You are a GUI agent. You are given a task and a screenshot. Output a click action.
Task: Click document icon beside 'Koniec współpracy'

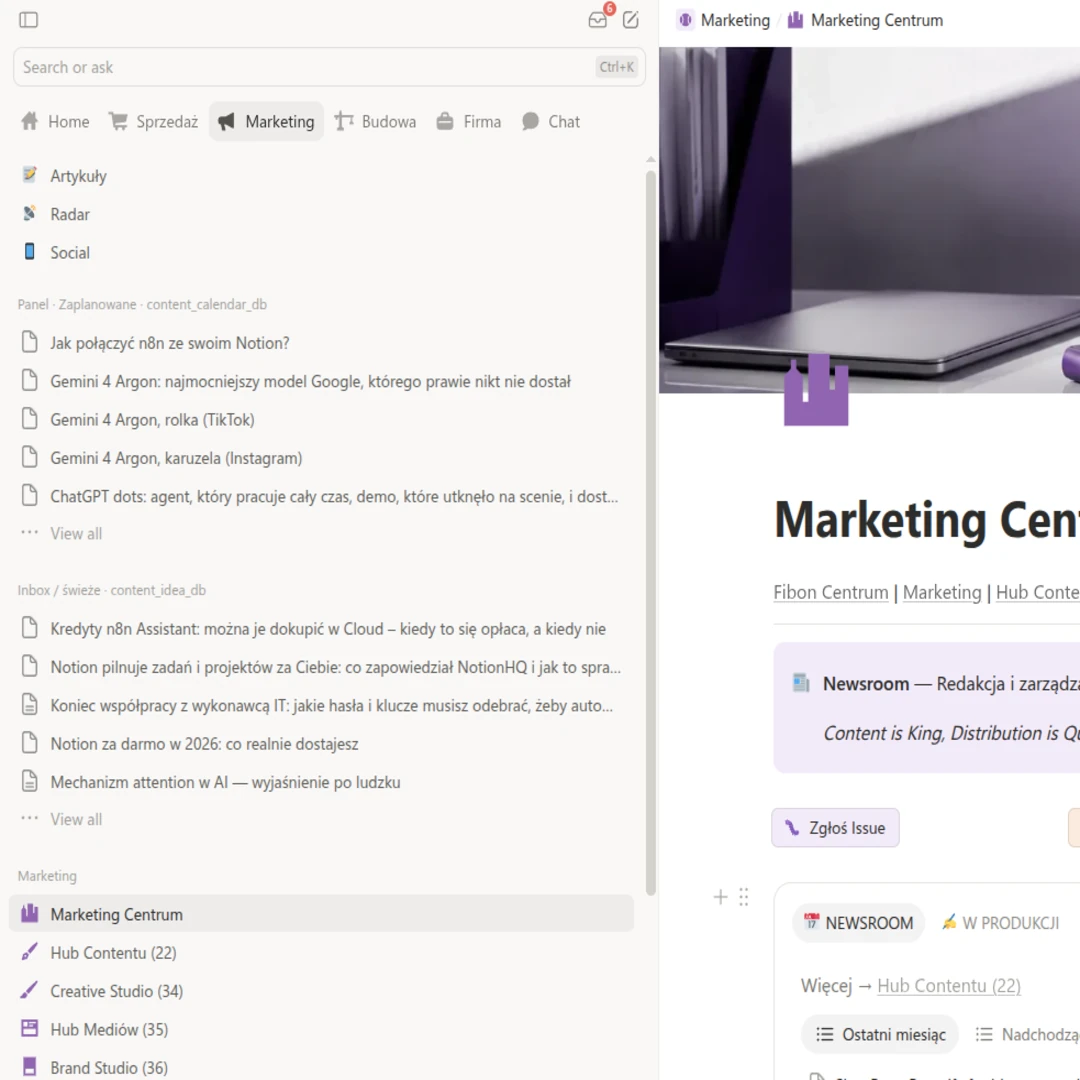(29, 705)
